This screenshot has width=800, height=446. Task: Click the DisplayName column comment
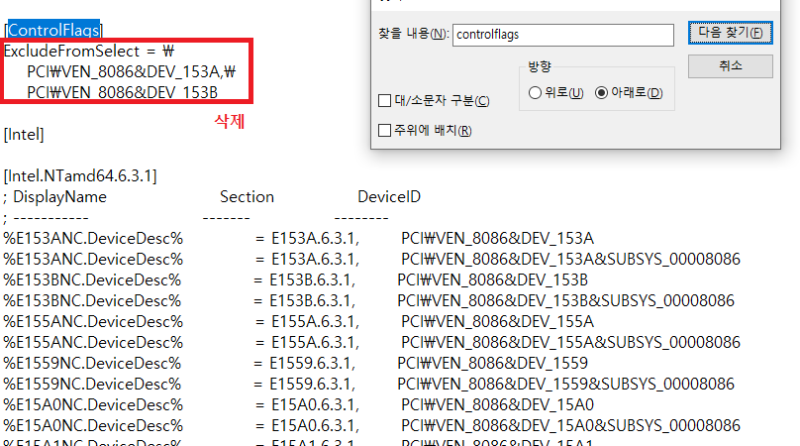pyautogui.click(x=59, y=197)
